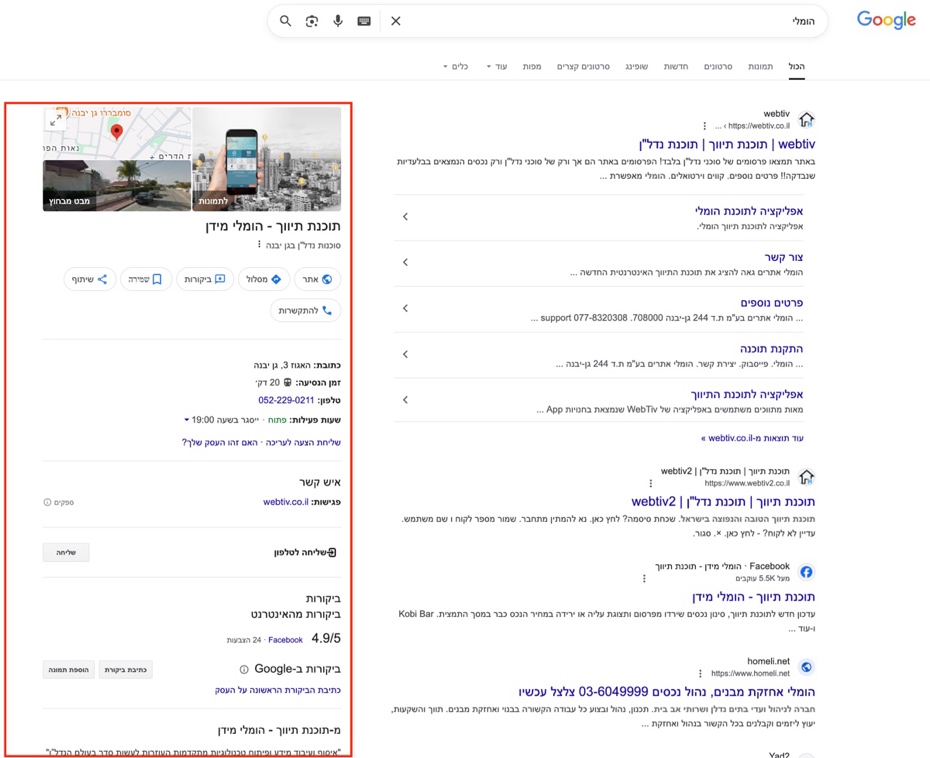Expand the map to full view
This screenshot has width=930, height=758.
(x=56, y=120)
